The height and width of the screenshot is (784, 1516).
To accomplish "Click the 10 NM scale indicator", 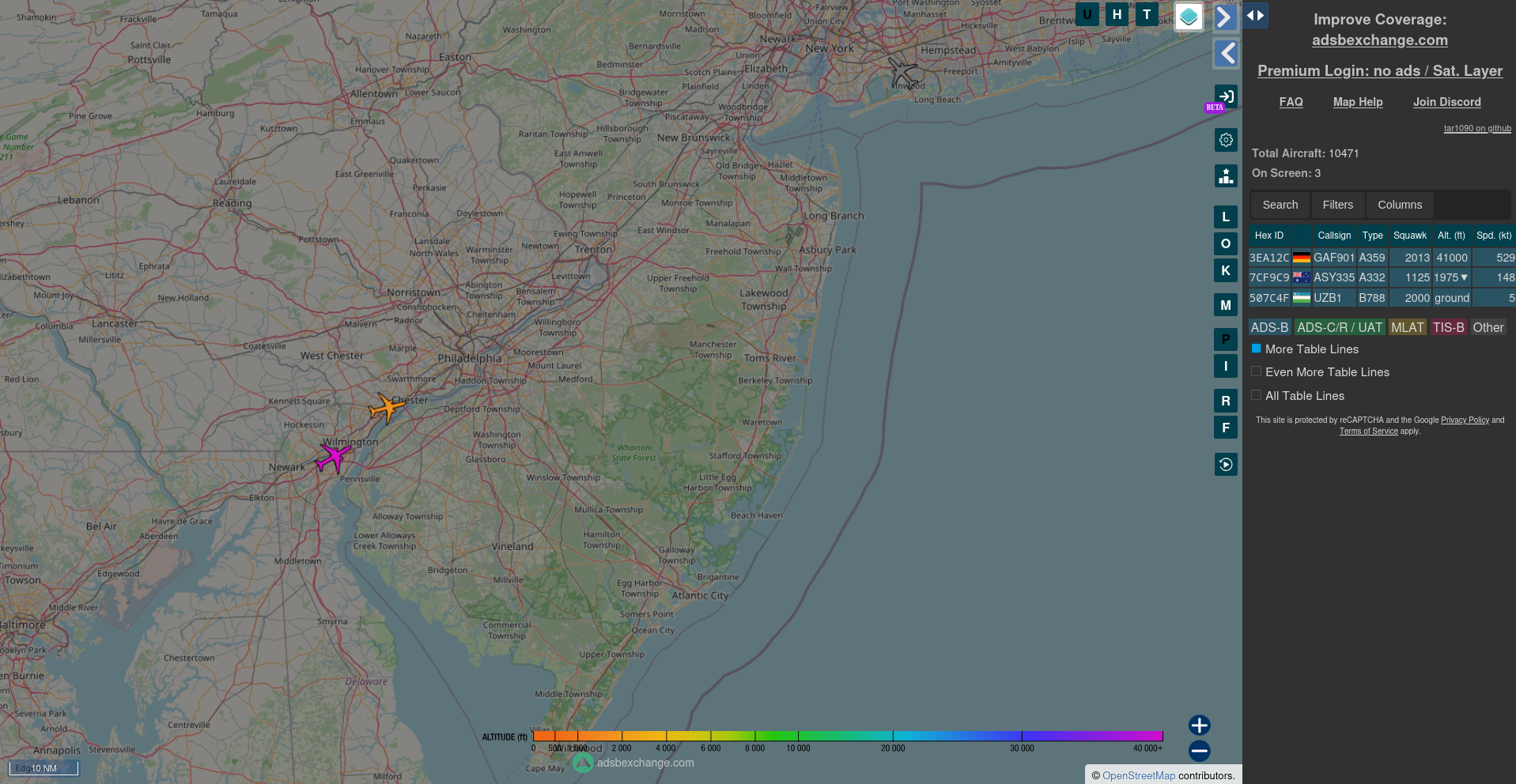I will pyautogui.click(x=43, y=768).
